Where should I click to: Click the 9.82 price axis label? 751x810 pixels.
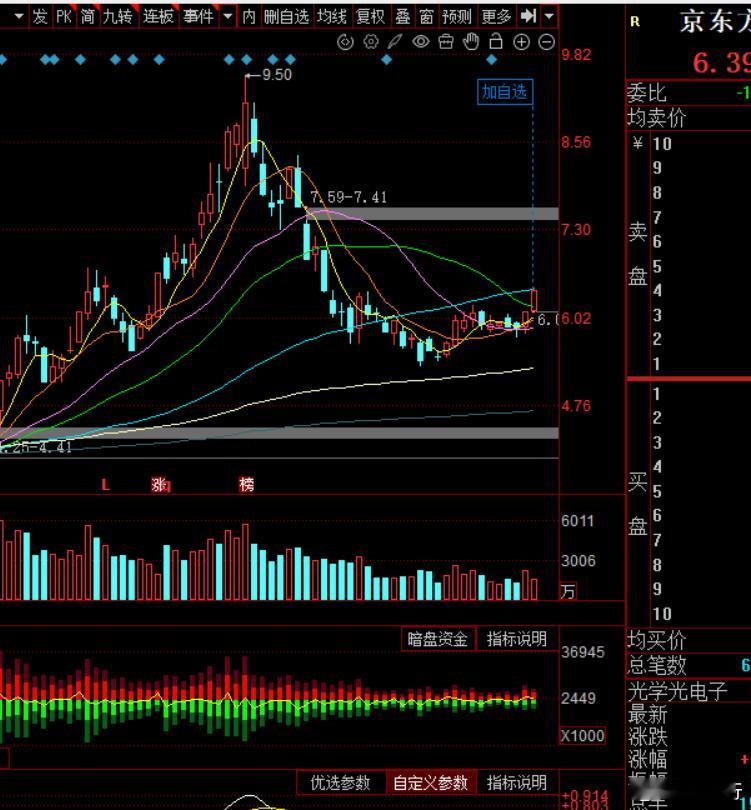click(576, 55)
